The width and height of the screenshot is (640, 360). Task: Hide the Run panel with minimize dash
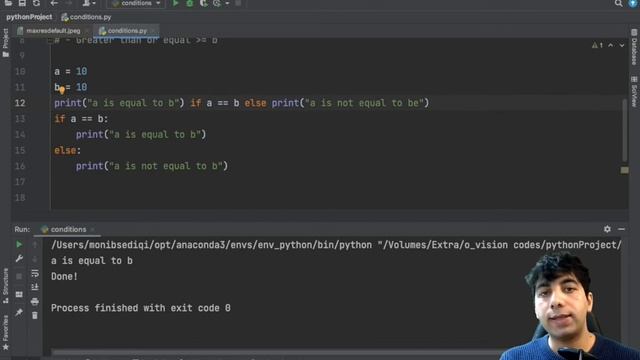pos(621,229)
